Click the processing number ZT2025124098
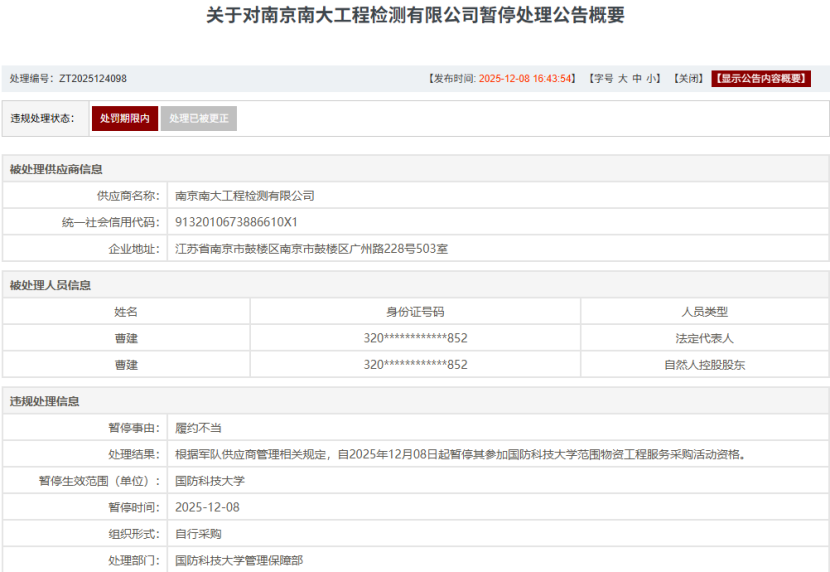The image size is (830, 572). (93, 79)
